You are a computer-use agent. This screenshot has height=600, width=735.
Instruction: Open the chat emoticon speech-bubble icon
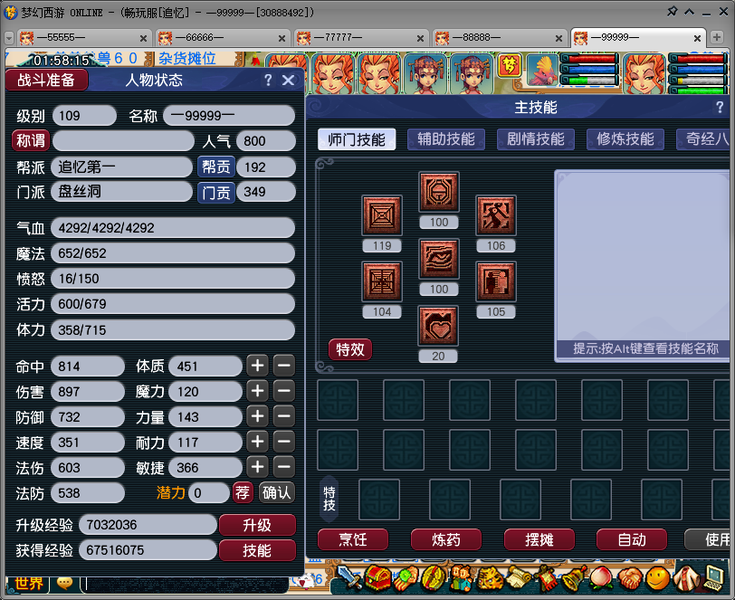(x=65, y=583)
